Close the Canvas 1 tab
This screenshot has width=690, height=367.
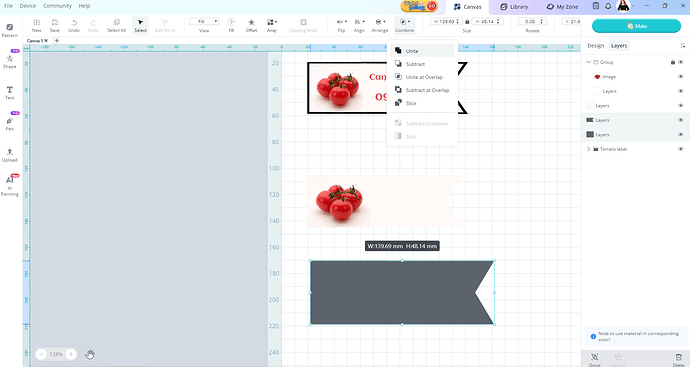coord(46,40)
